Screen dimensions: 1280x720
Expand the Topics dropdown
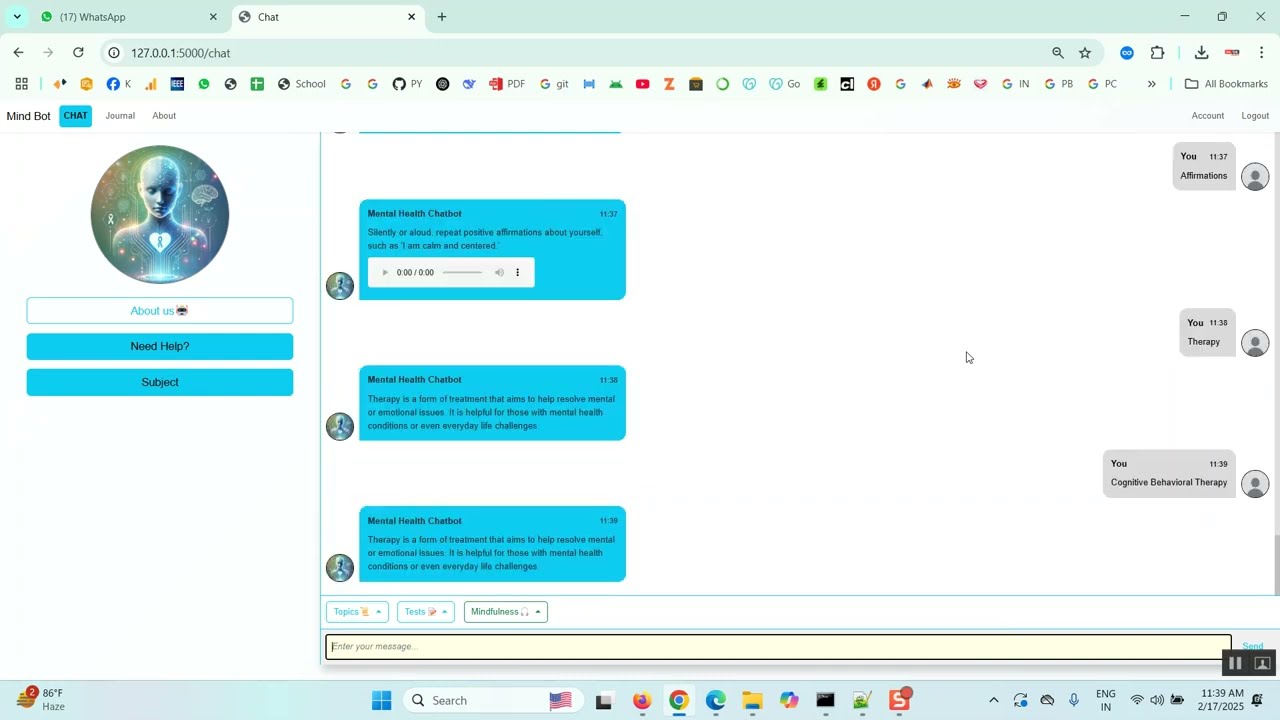(x=357, y=612)
